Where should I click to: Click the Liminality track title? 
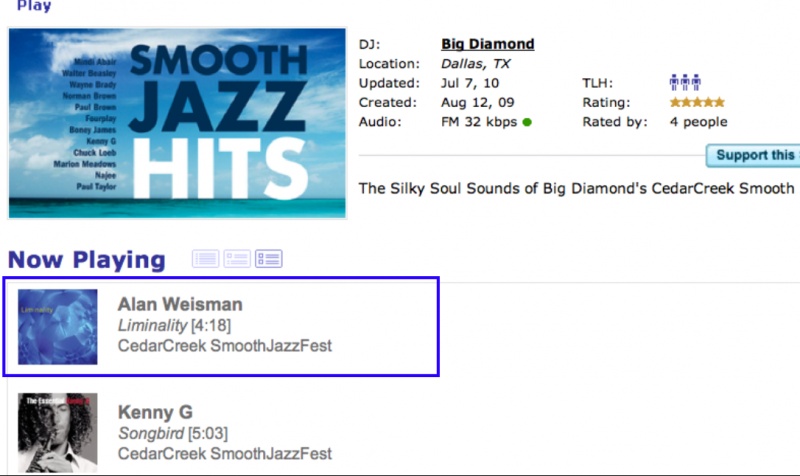click(152, 326)
